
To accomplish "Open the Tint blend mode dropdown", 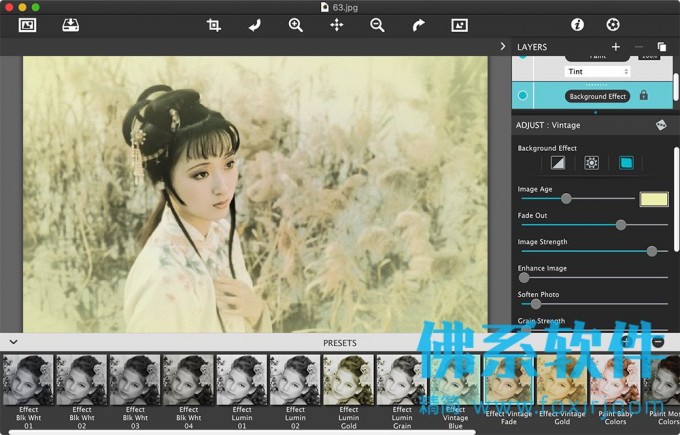I will click(x=597, y=72).
